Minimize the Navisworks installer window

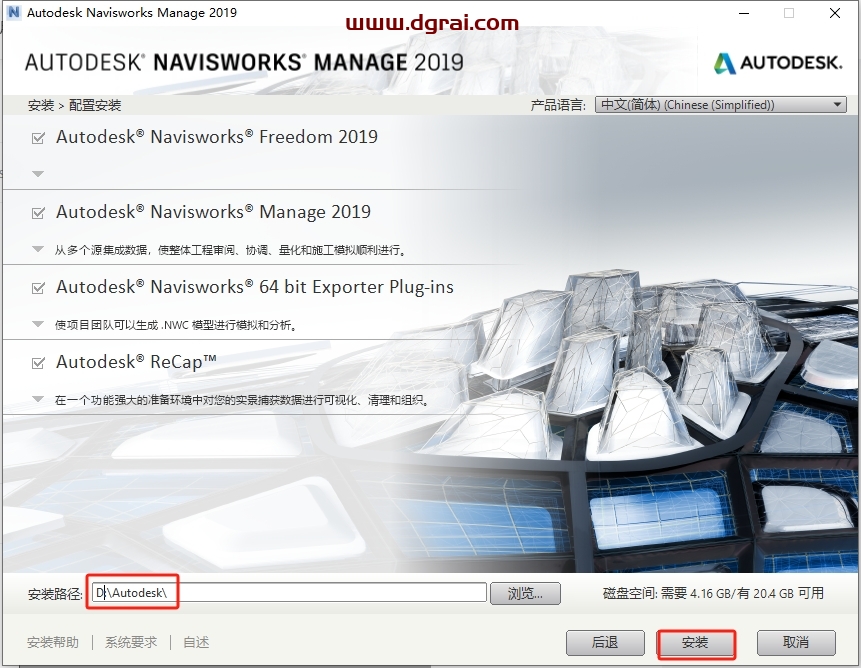pyautogui.click(x=744, y=13)
